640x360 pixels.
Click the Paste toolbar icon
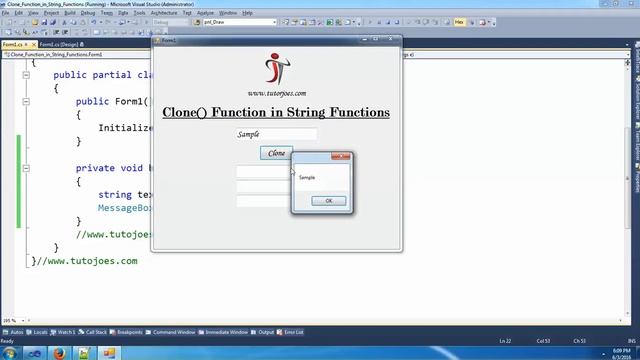[82, 22]
